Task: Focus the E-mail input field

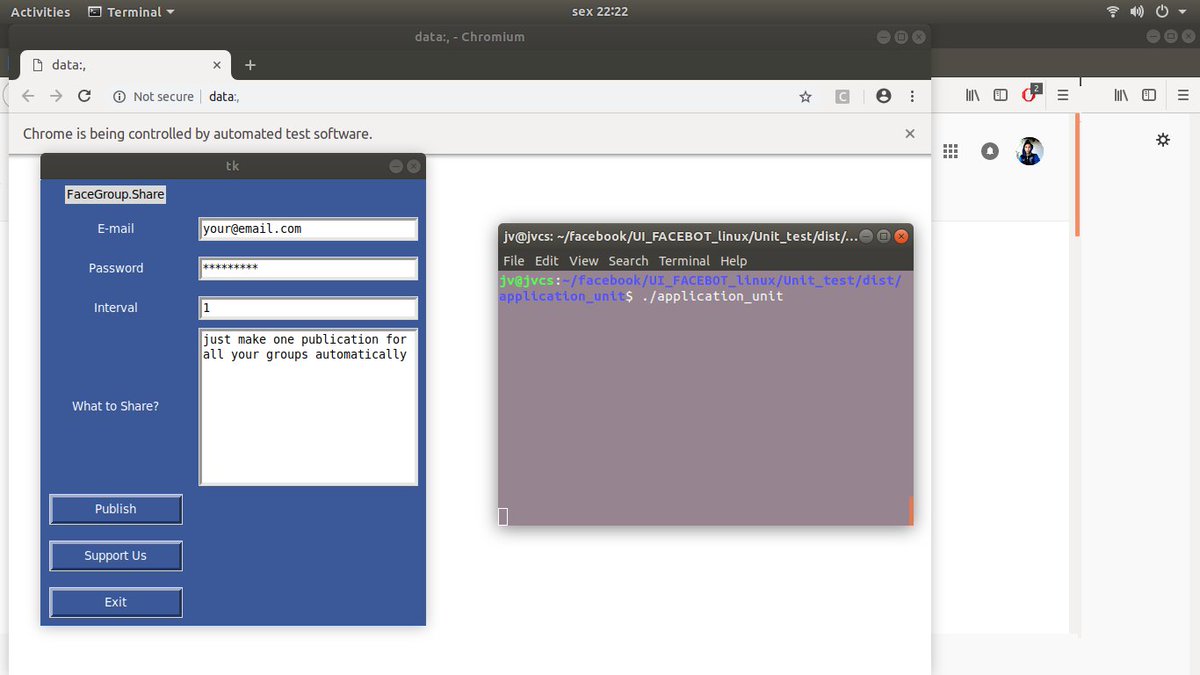Action: pyautogui.click(x=308, y=229)
